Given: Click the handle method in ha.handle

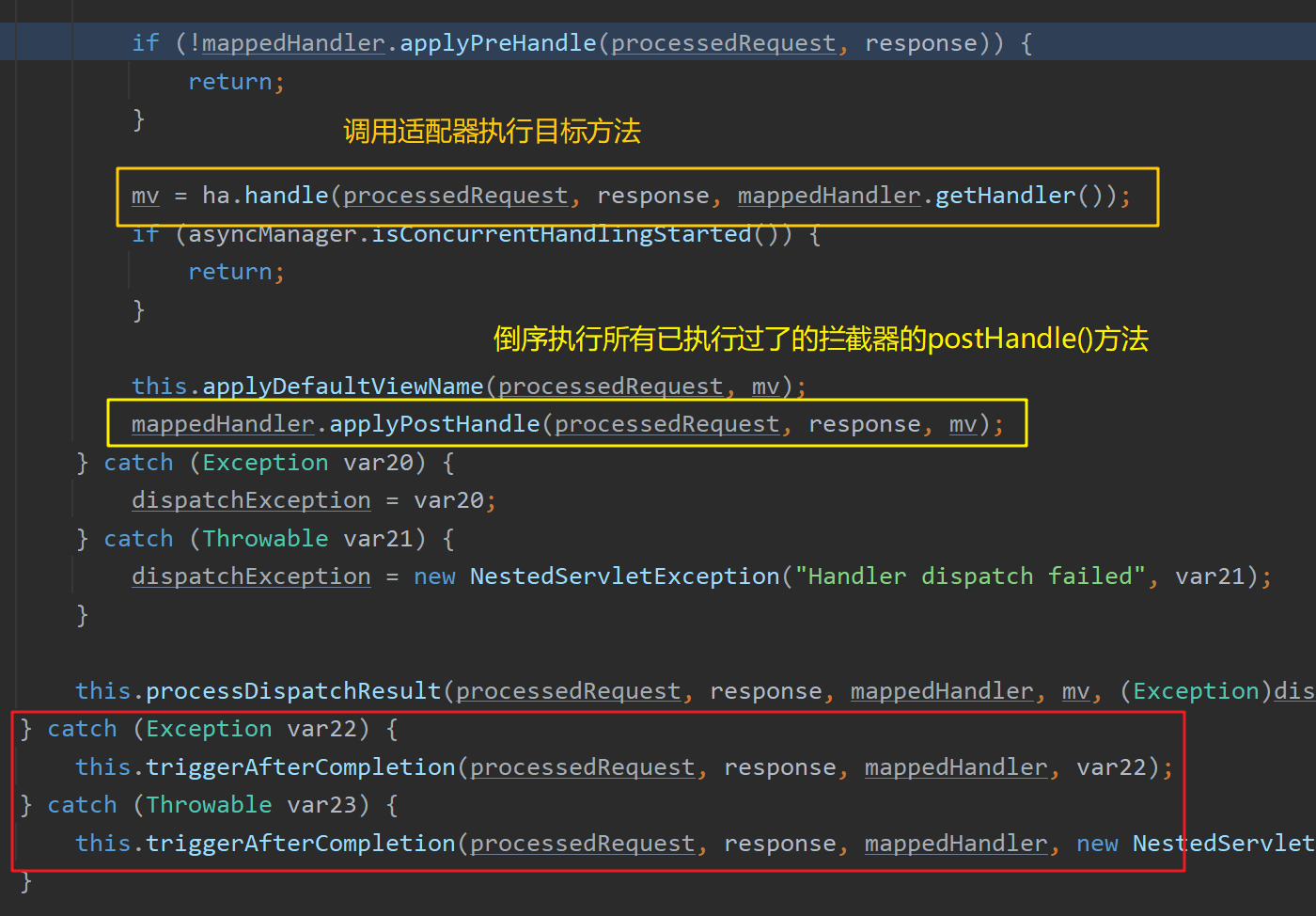Looking at the screenshot, I should 287,196.
